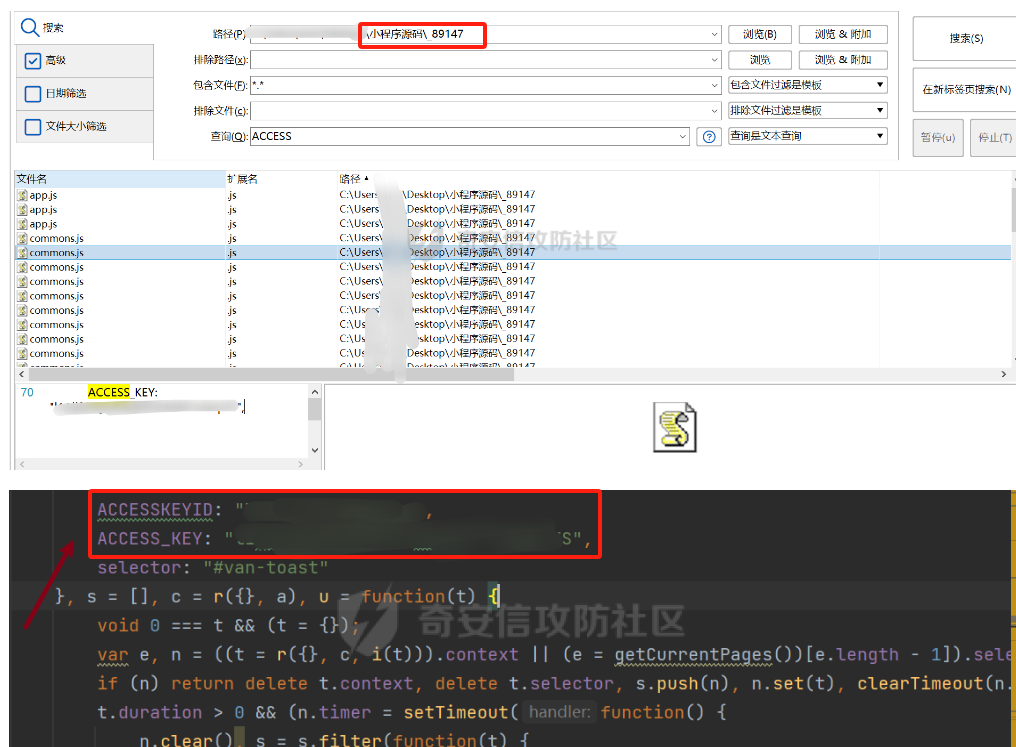Expand the 查询 ACCESS history dropdown
Image resolution: width=1016 pixels, height=747 pixels.
[x=682, y=136]
